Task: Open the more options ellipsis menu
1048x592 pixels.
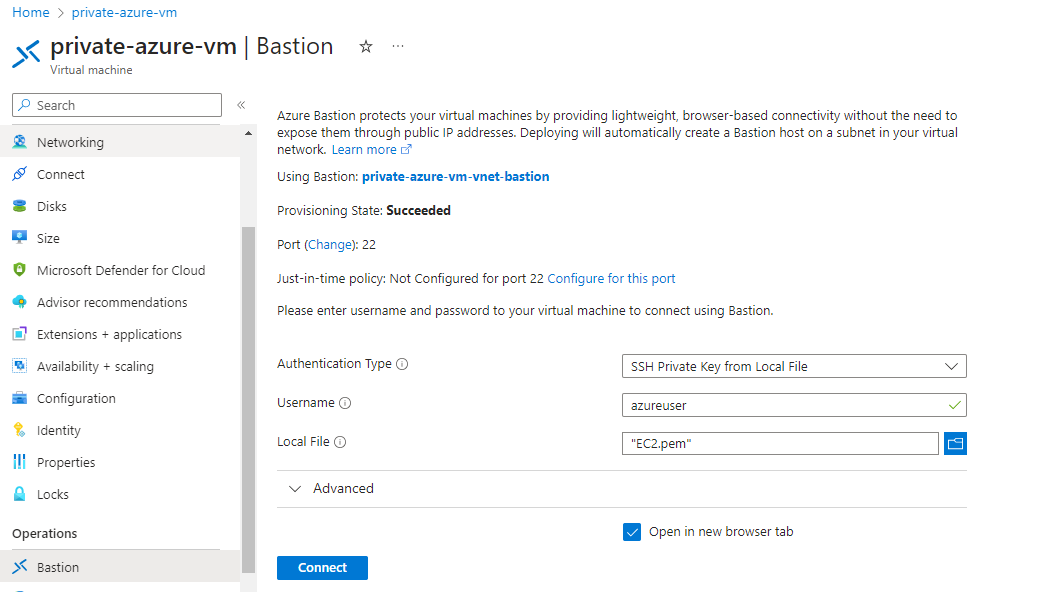Action: [x=398, y=47]
